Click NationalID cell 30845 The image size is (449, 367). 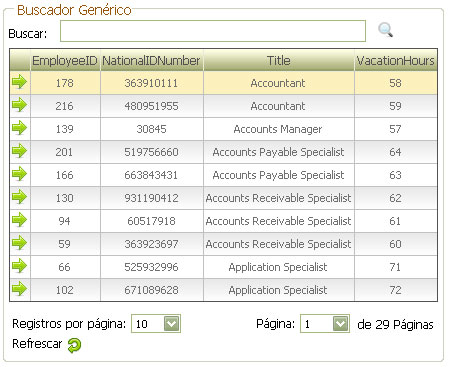tap(151, 129)
